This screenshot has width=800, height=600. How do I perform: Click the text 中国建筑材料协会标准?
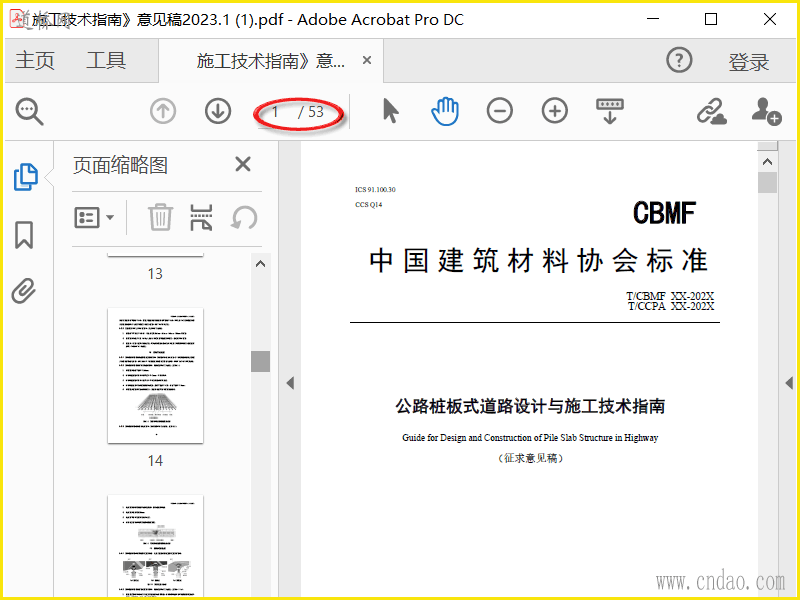click(x=539, y=261)
